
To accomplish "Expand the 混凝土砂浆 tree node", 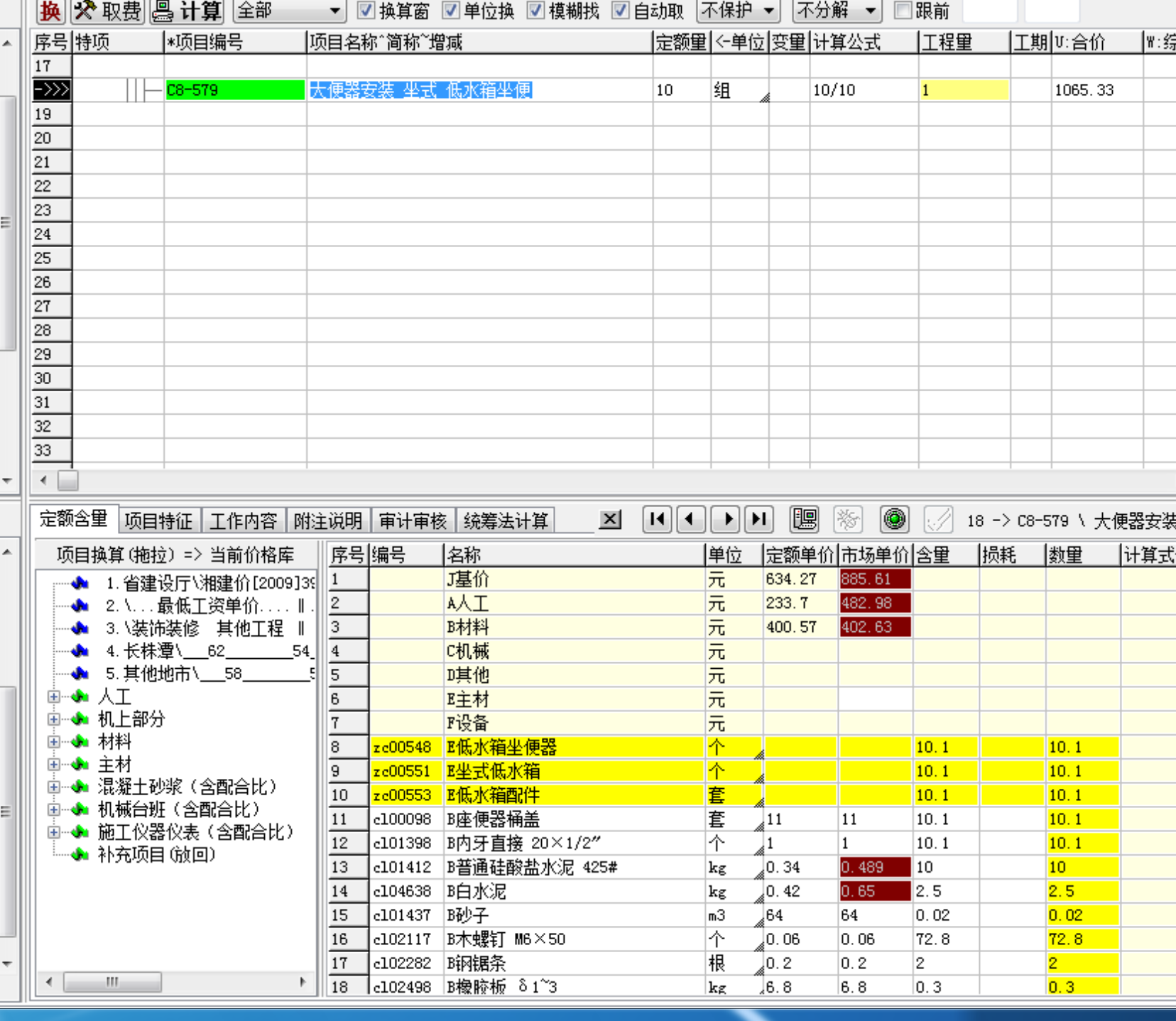I will pos(54,787).
